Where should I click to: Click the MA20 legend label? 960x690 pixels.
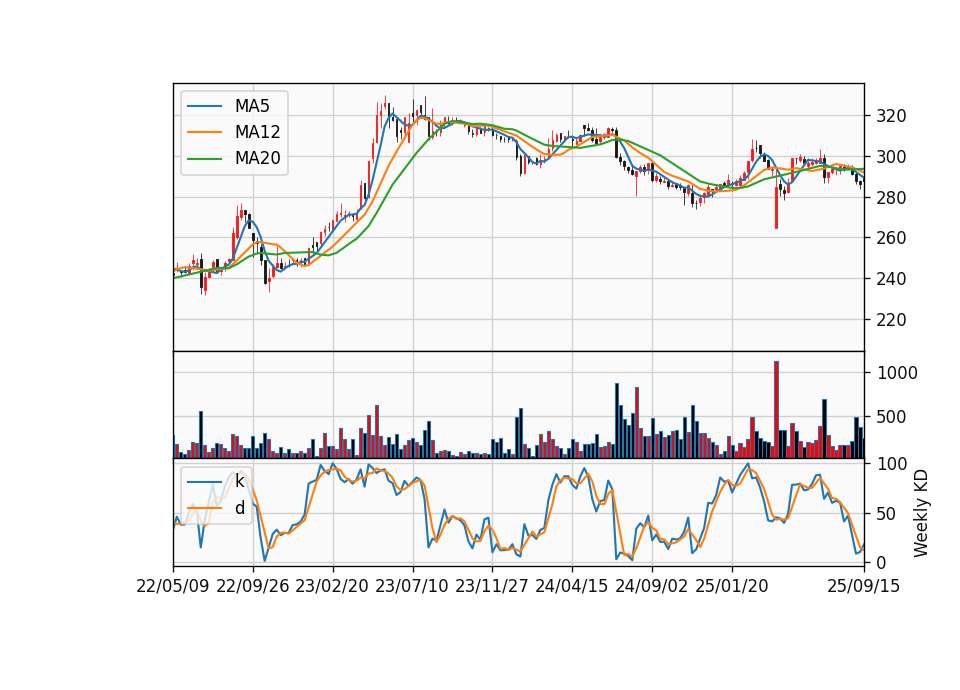pyautogui.click(x=257, y=159)
